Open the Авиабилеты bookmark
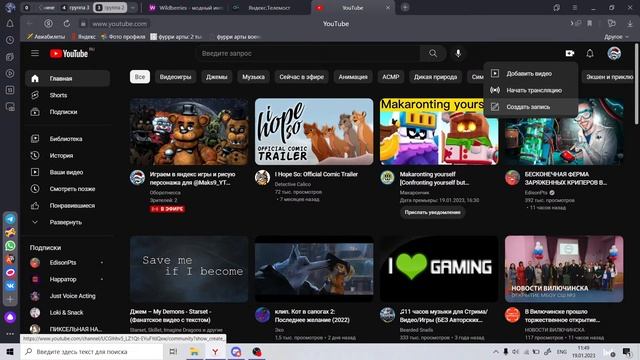The width and height of the screenshot is (640, 360). [46, 37]
